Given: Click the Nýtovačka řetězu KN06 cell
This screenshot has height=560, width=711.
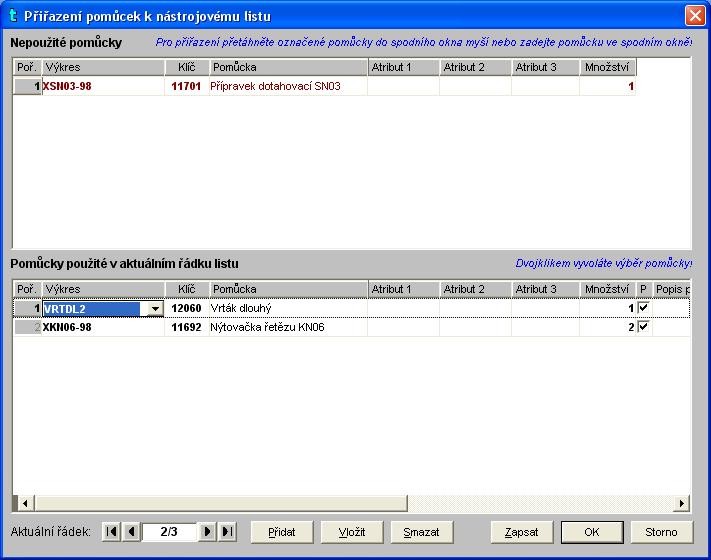Looking at the screenshot, I should (288, 327).
